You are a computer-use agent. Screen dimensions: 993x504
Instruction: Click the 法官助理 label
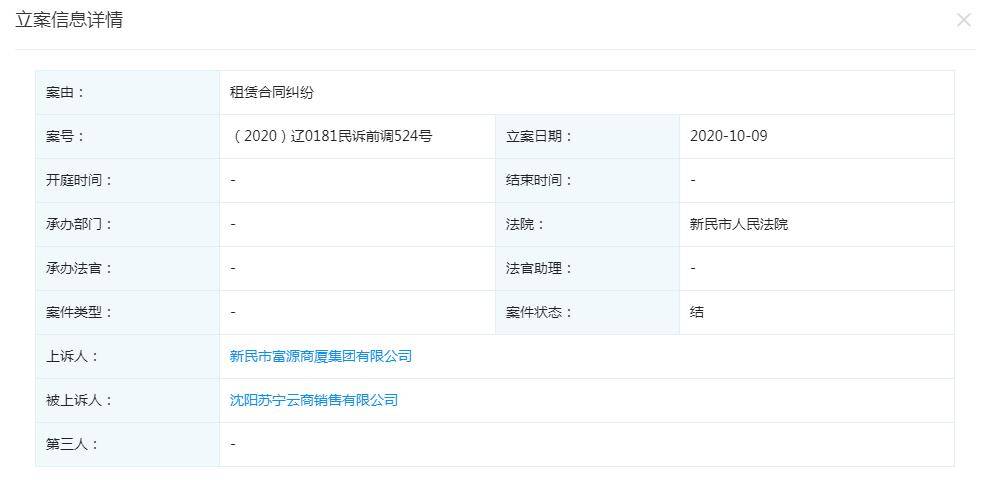pyautogui.click(x=539, y=268)
